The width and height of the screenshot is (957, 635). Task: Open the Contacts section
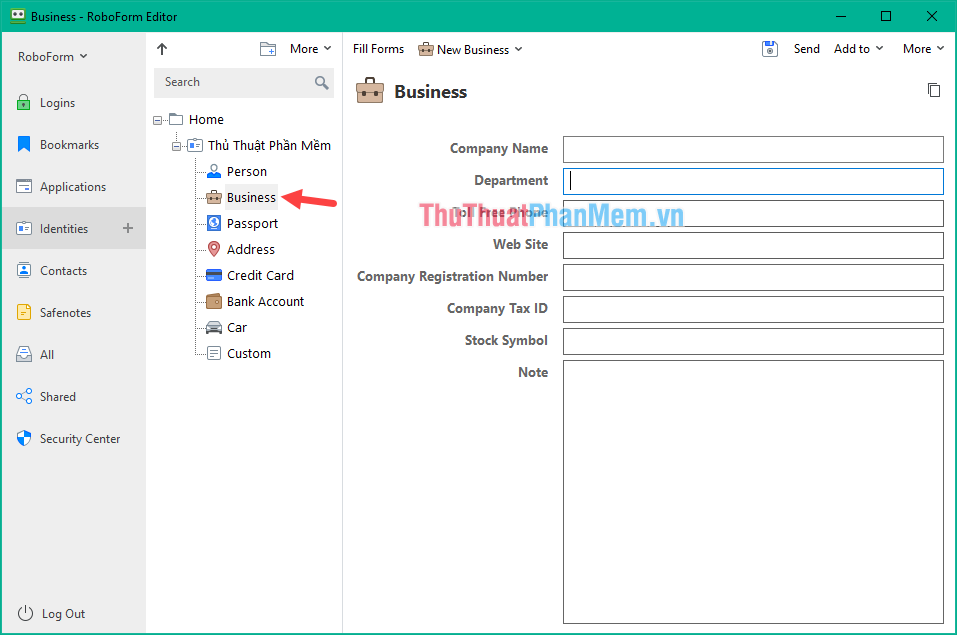click(60, 270)
